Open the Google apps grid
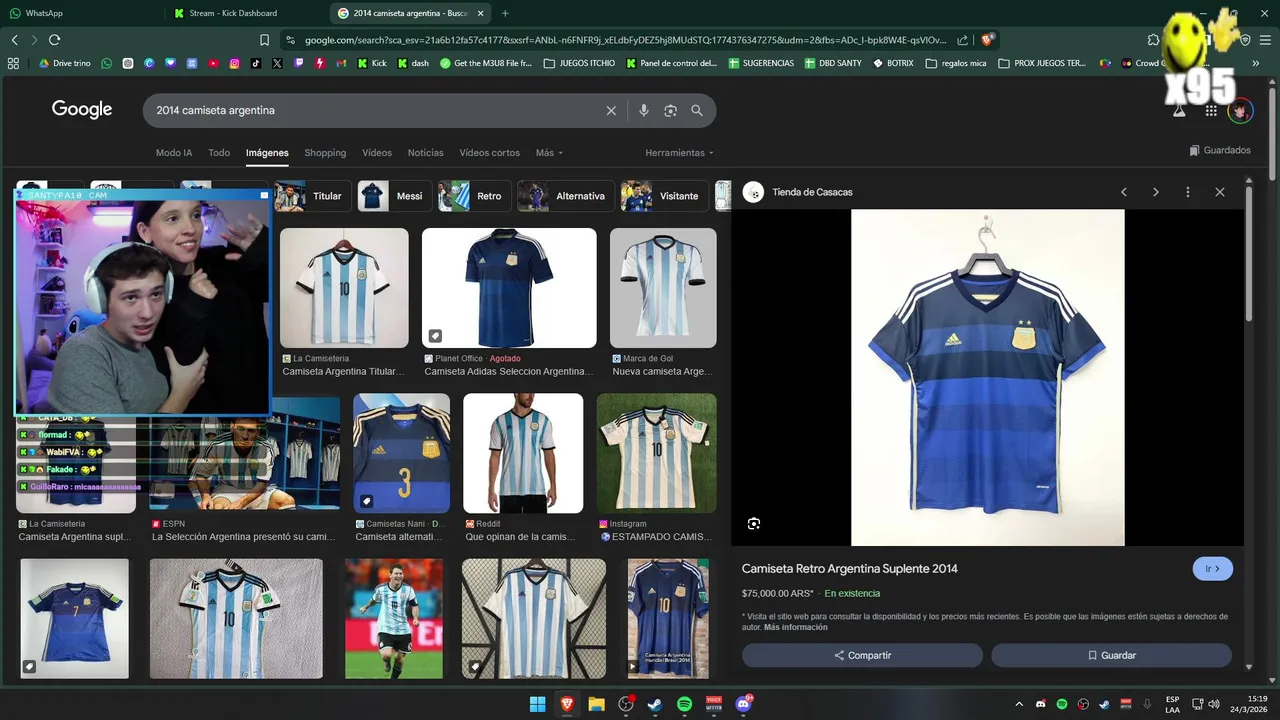The width and height of the screenshot is (1280, 720). [1211, 111]
